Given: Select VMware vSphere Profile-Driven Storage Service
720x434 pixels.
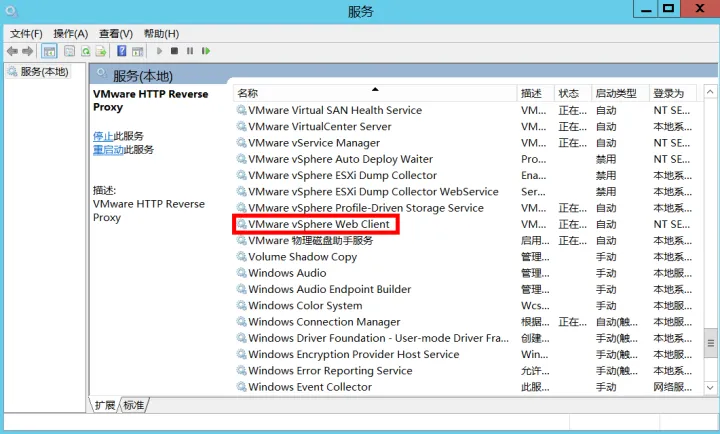Looking at the screenshot, I should click(465, 208).
